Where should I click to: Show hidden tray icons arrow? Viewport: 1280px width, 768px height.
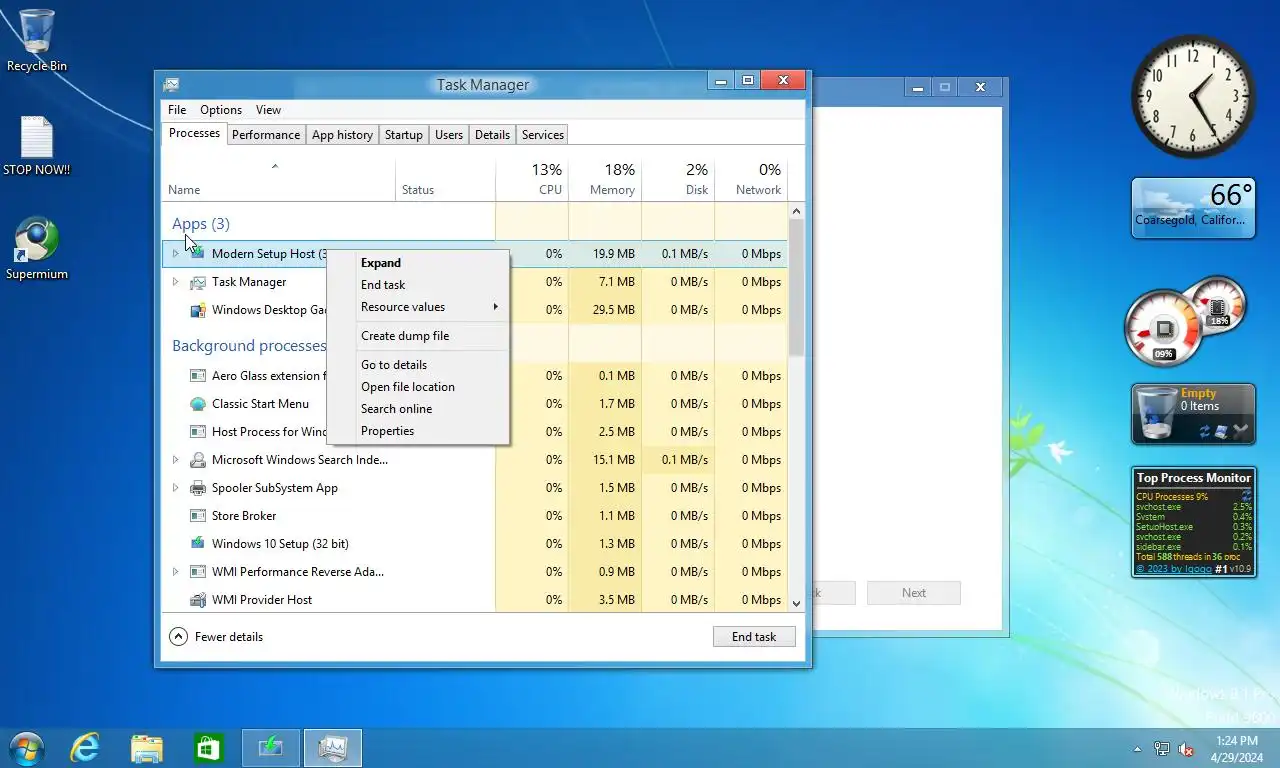tap(1137, 749)
